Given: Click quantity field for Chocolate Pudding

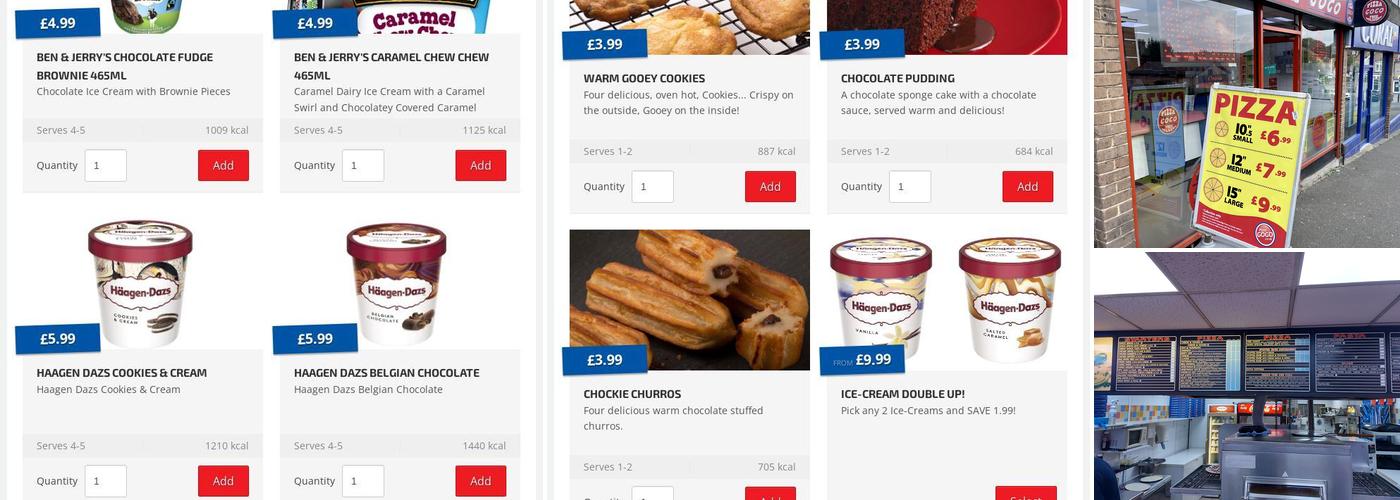Looking at the screenshot, I should pos(910,186).
